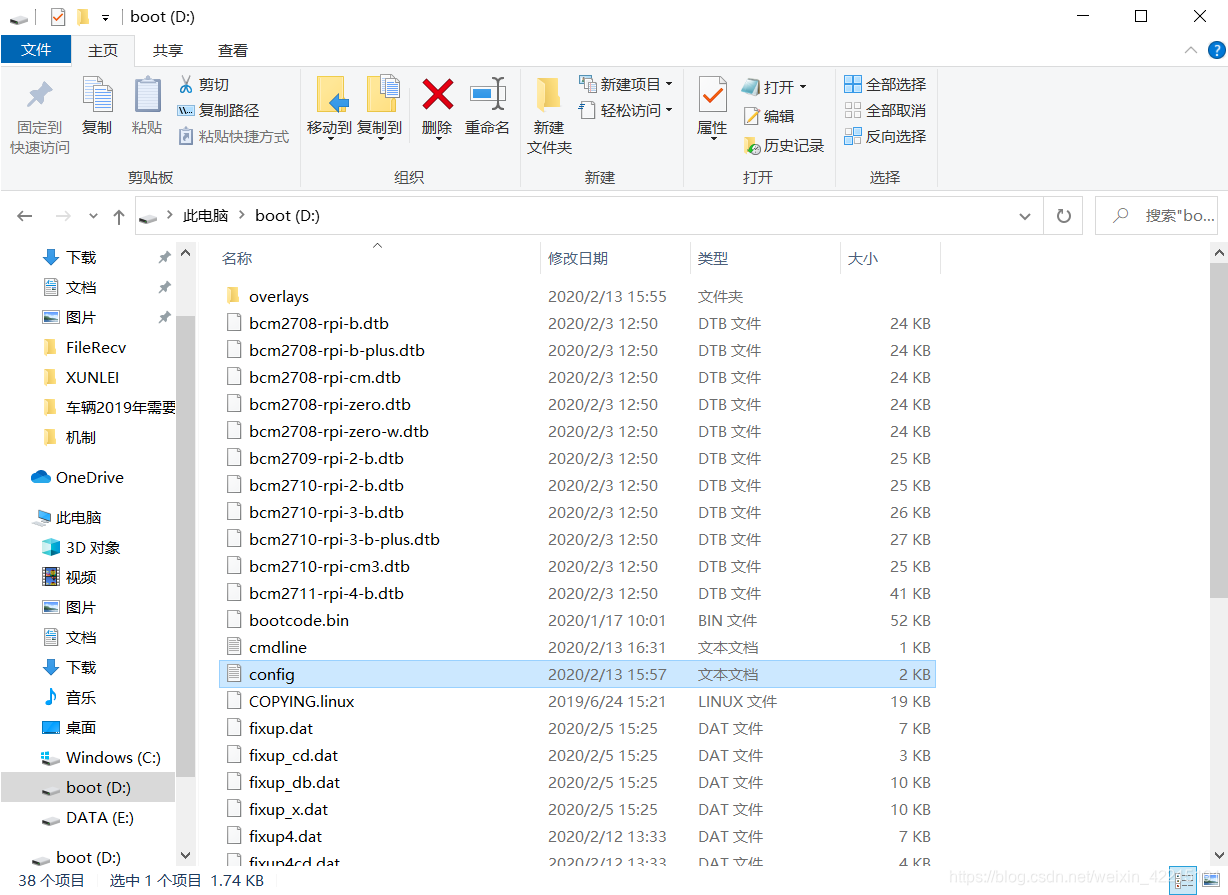This screenshot has height=895, width=1228.
Task: Click the Properties icon in title bar
Action: point(57,17)
